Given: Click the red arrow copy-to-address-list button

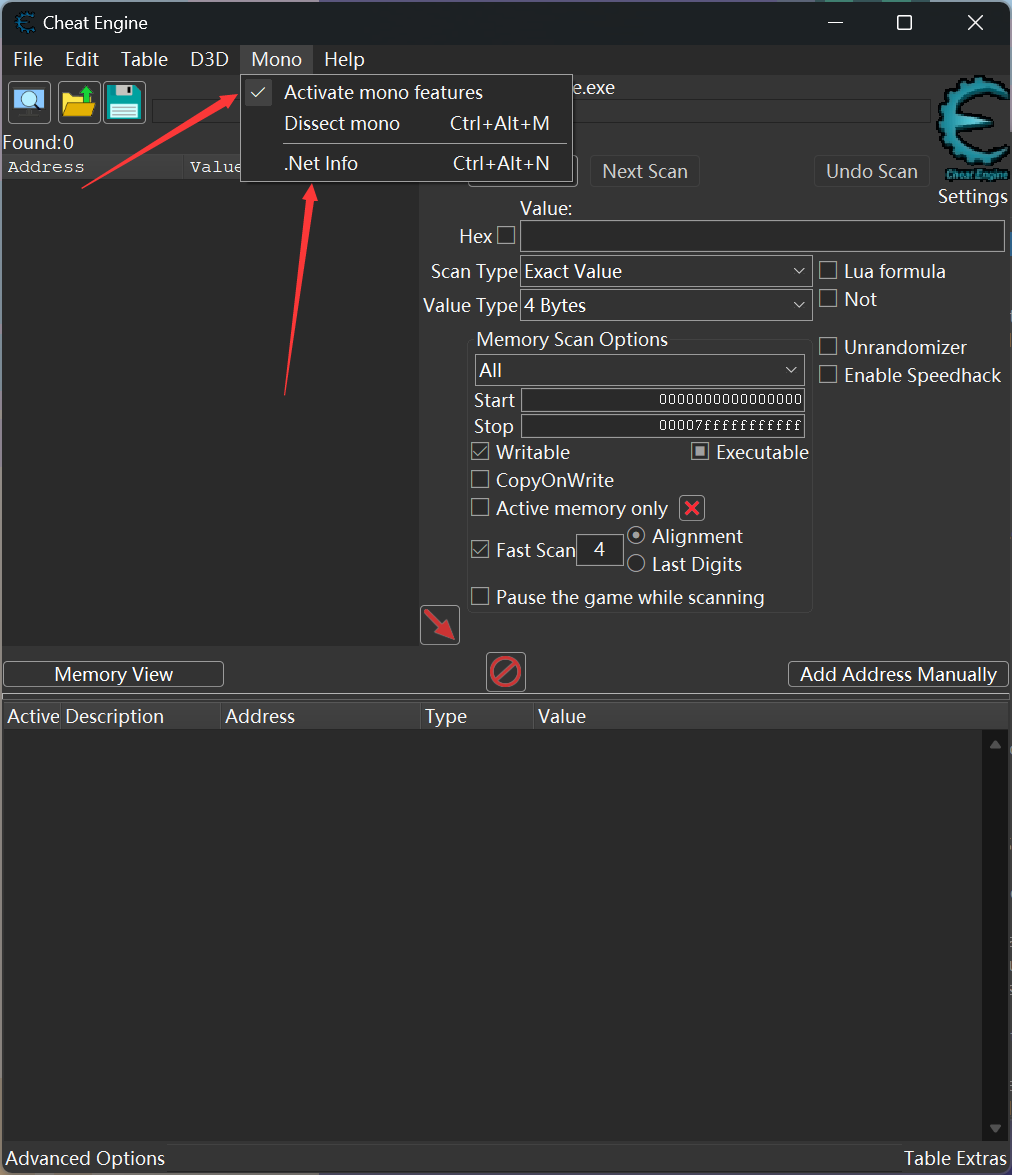Looking at the screenshot, I should tap(440, 625).
